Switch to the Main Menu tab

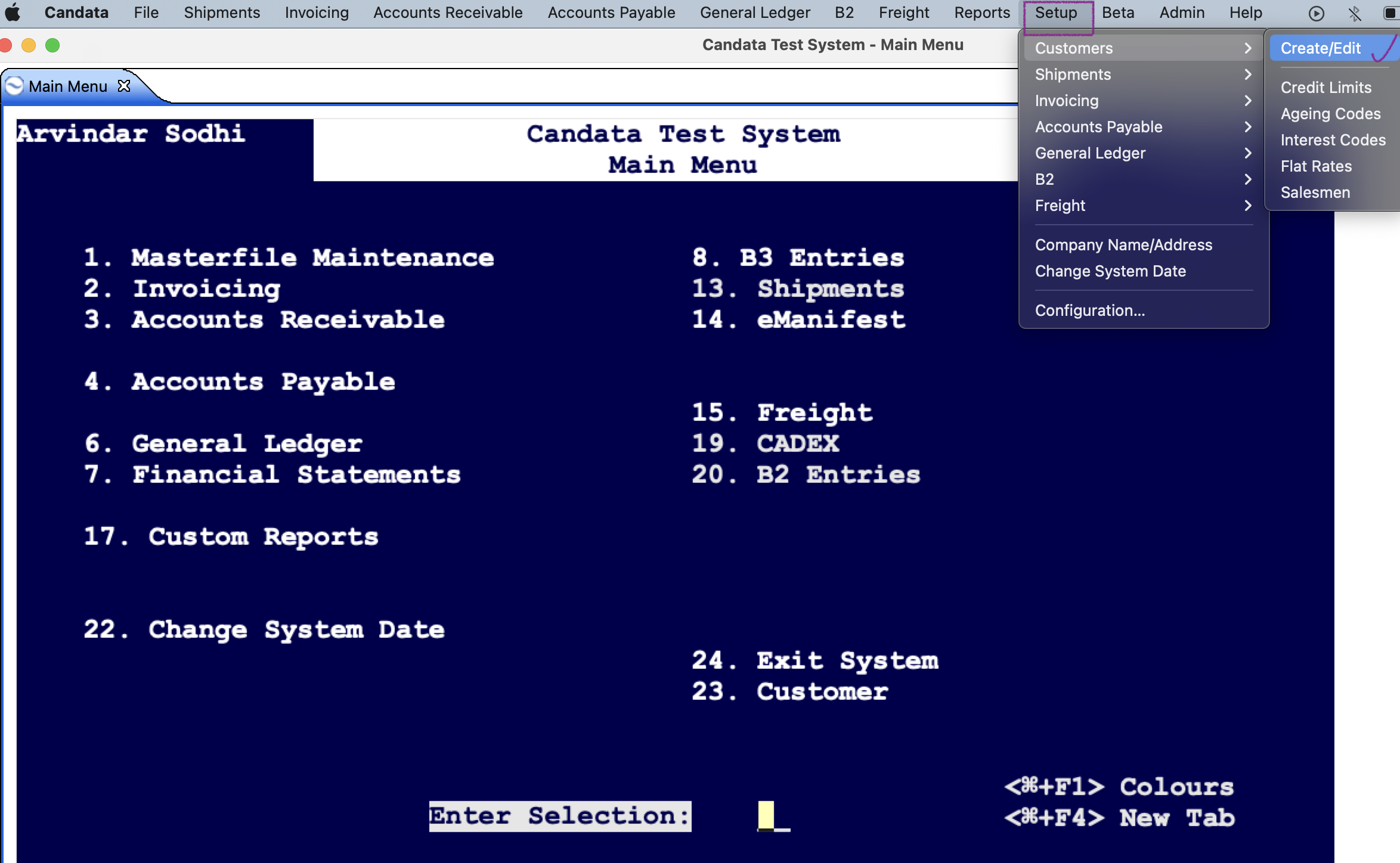coord(68,86)
